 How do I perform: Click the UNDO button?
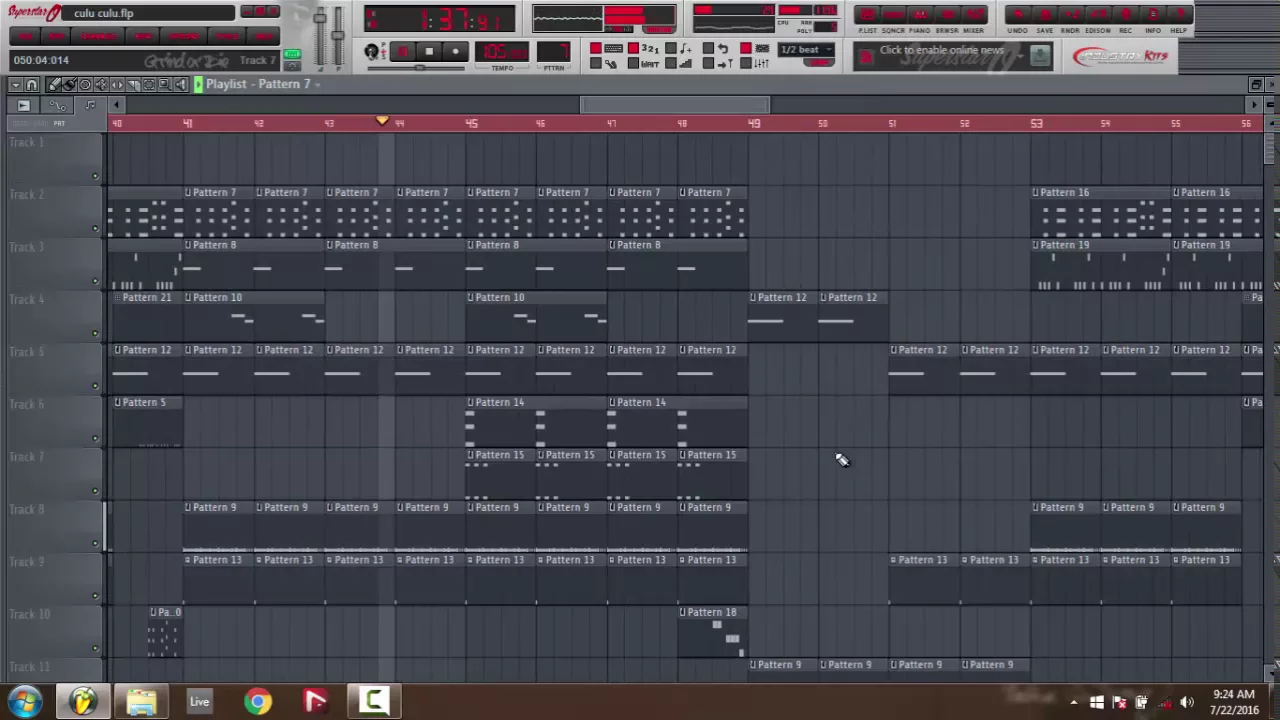[x=1018, y=14]
